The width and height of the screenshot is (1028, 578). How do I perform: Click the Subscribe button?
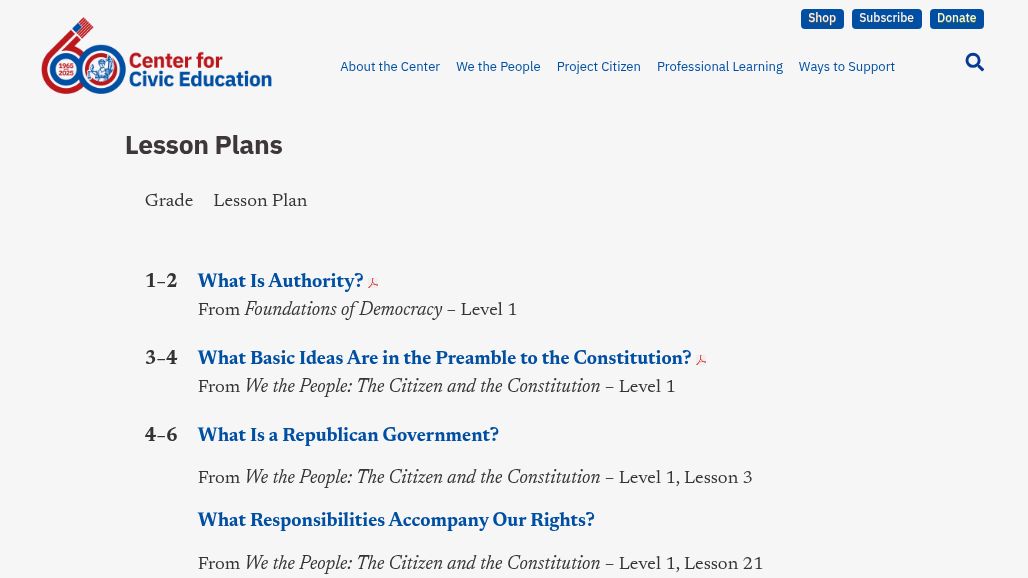886,18
